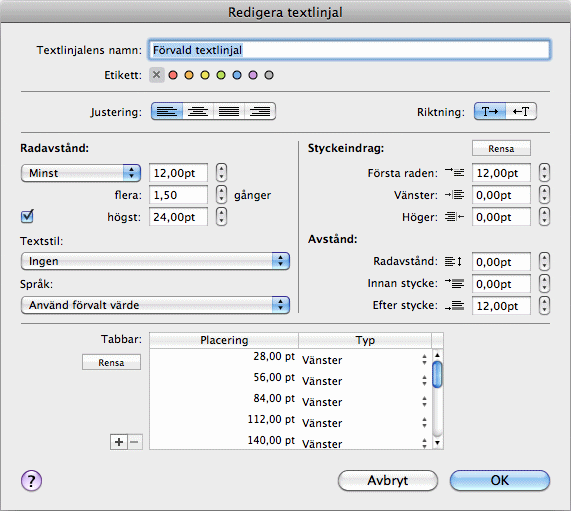Select the 140,00 pt placement cell
The height and width of the screenshot is (511, 571).
click(224, 441)
